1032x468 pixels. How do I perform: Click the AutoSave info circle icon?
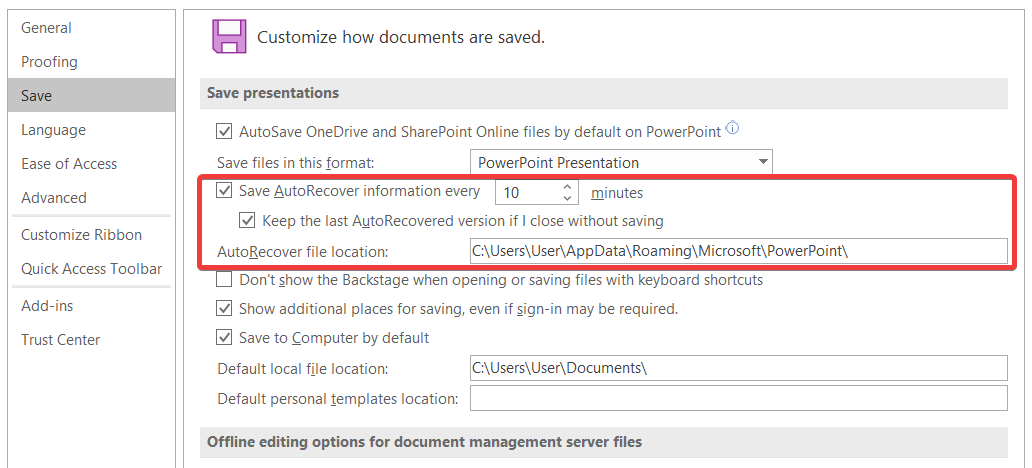click(732, 129)
